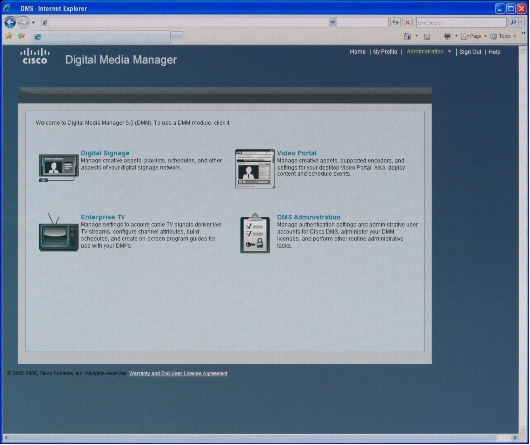This screenshot has height=445, width=530.
Task: Click the IE Home toolbar icon
Action: click(408, 36)
